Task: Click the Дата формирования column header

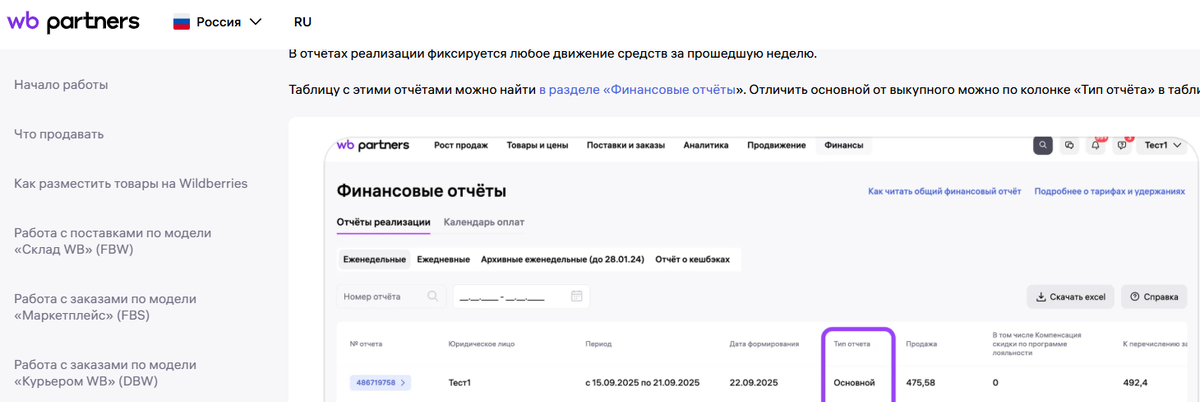Action: (x=766, y=344)
